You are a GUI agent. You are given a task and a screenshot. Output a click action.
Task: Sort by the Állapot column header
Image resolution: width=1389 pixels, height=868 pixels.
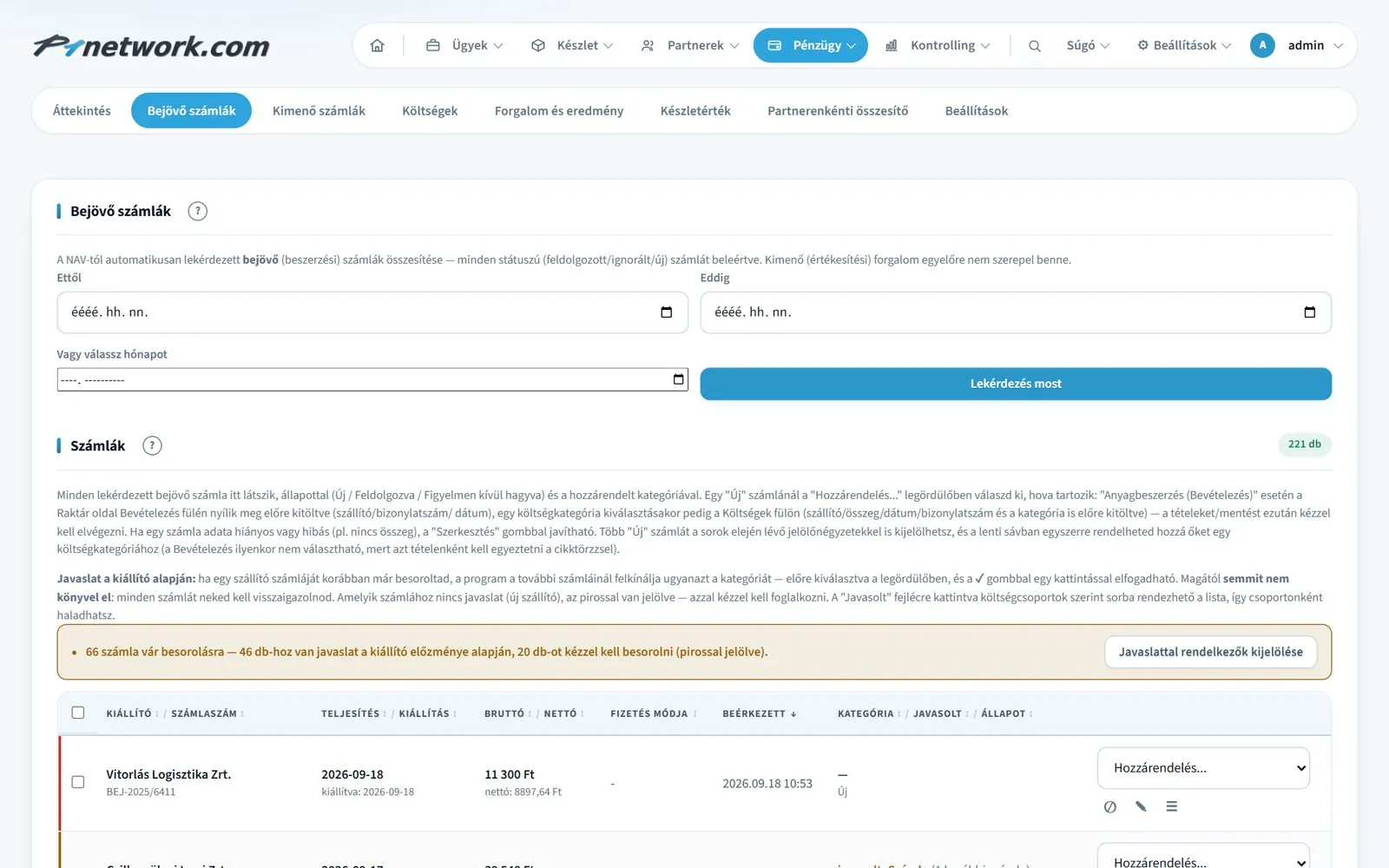tap(1007, 713)
